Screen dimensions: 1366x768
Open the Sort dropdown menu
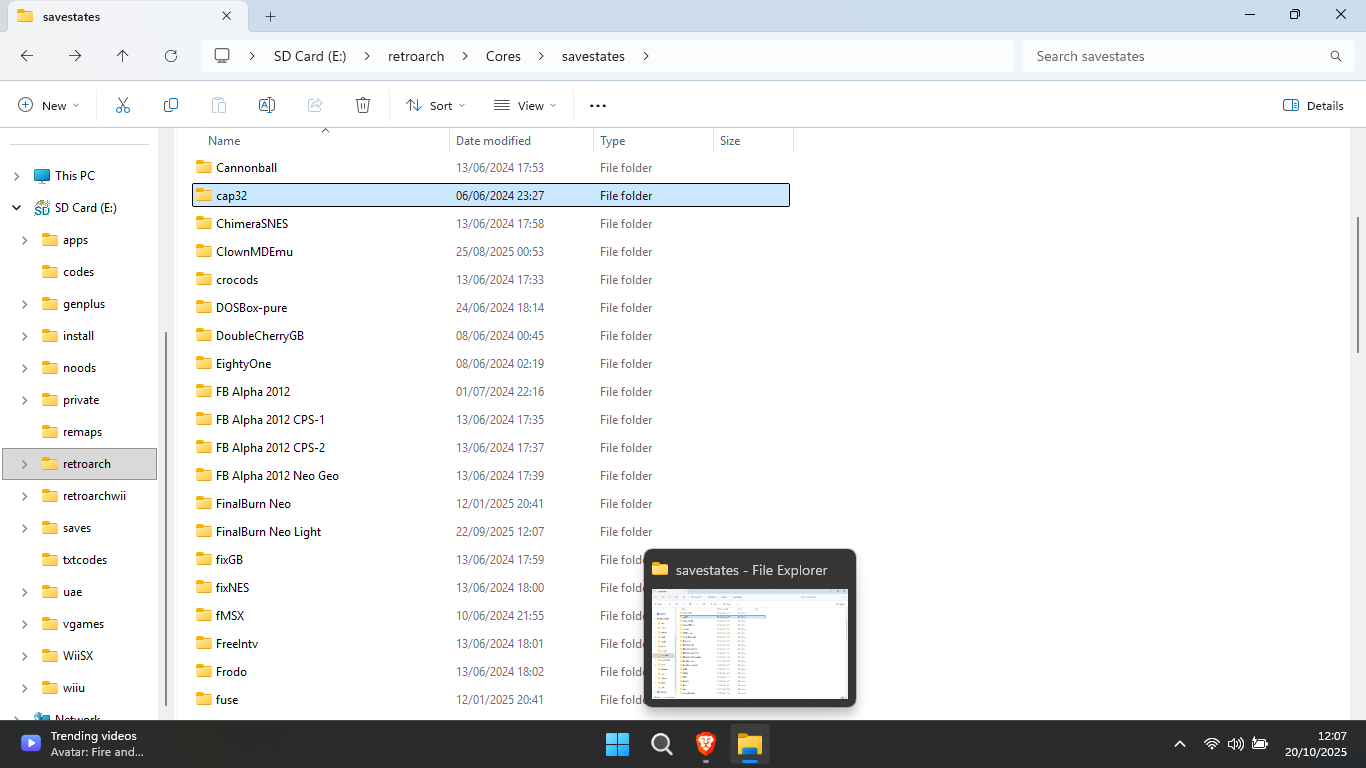(x=436, y=105)
